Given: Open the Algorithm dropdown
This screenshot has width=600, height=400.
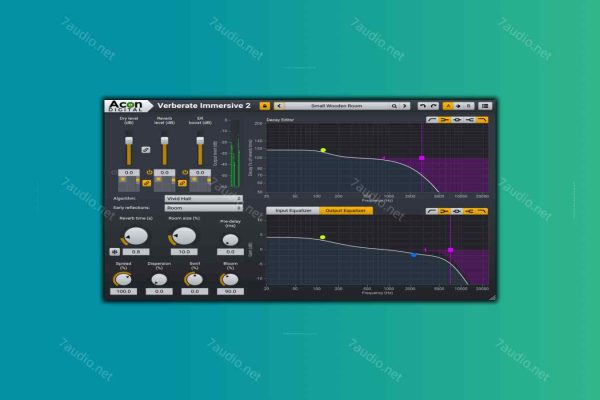Looking at the screenshot, I should pyautogui.click(x=203, y=199).
